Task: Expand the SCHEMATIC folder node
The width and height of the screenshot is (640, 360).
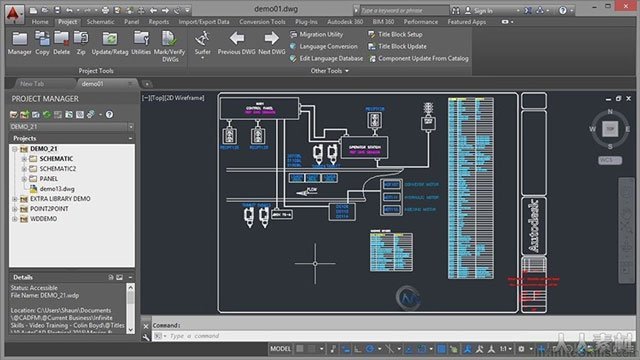Action: click(x=24, y=159)
